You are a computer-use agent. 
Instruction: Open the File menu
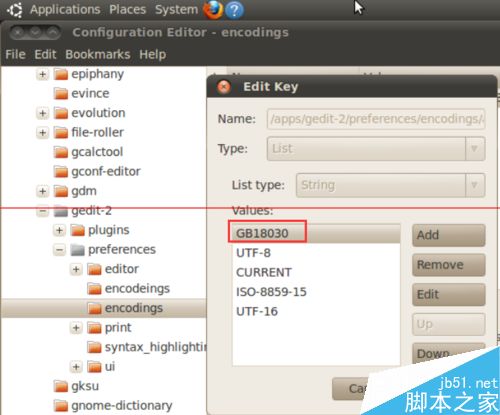point(16,54)
